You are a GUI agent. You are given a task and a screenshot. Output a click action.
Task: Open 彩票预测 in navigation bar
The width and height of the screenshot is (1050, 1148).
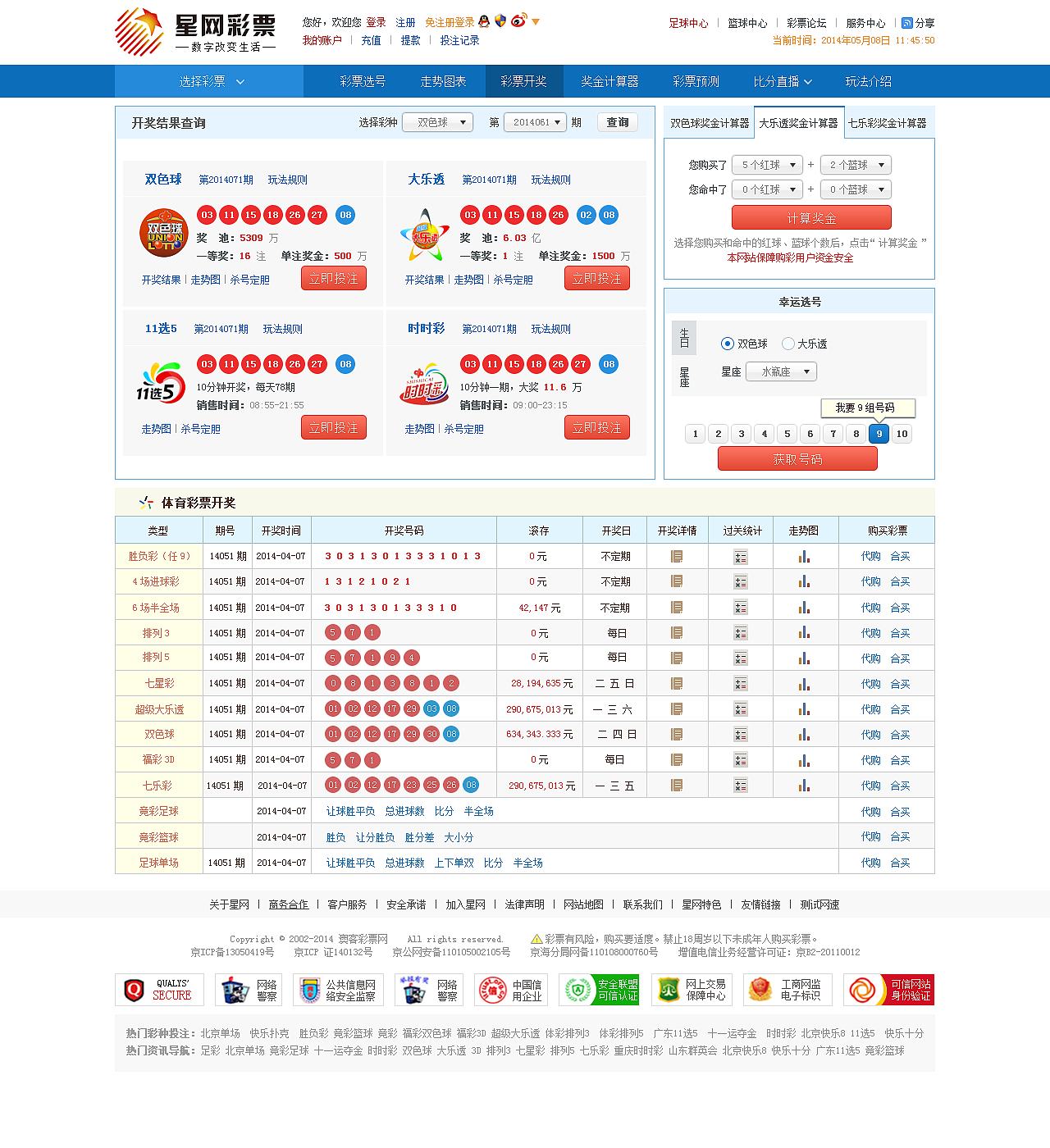point(696,81)
